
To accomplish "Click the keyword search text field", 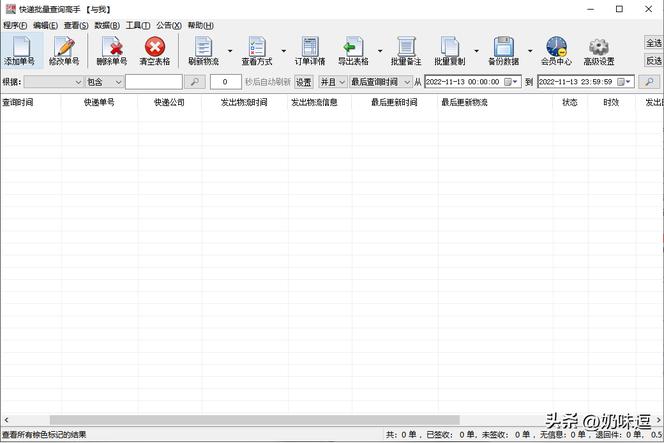I will [x=154, y=82].
